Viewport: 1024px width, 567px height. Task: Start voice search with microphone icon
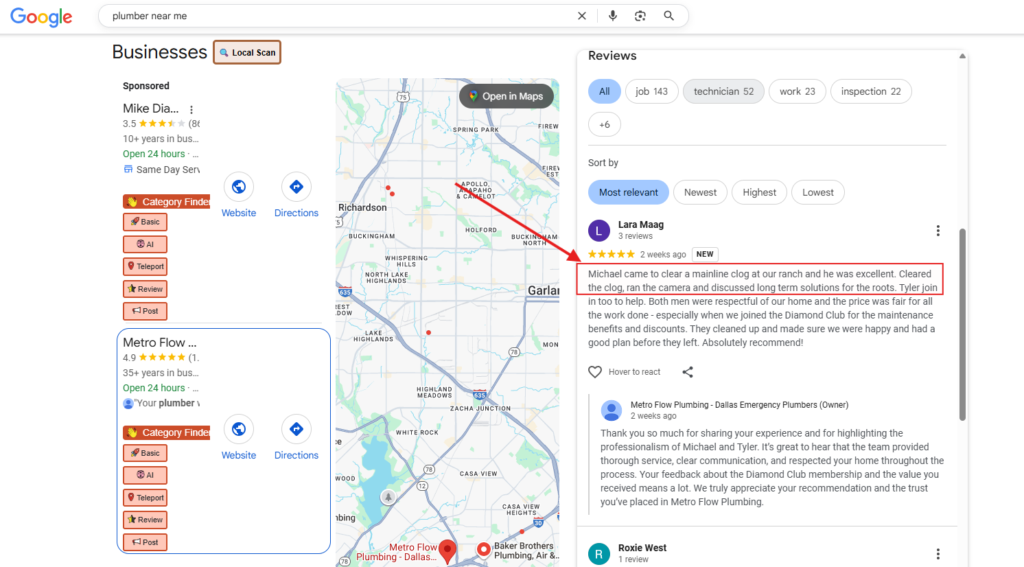(x=612, y=16)
